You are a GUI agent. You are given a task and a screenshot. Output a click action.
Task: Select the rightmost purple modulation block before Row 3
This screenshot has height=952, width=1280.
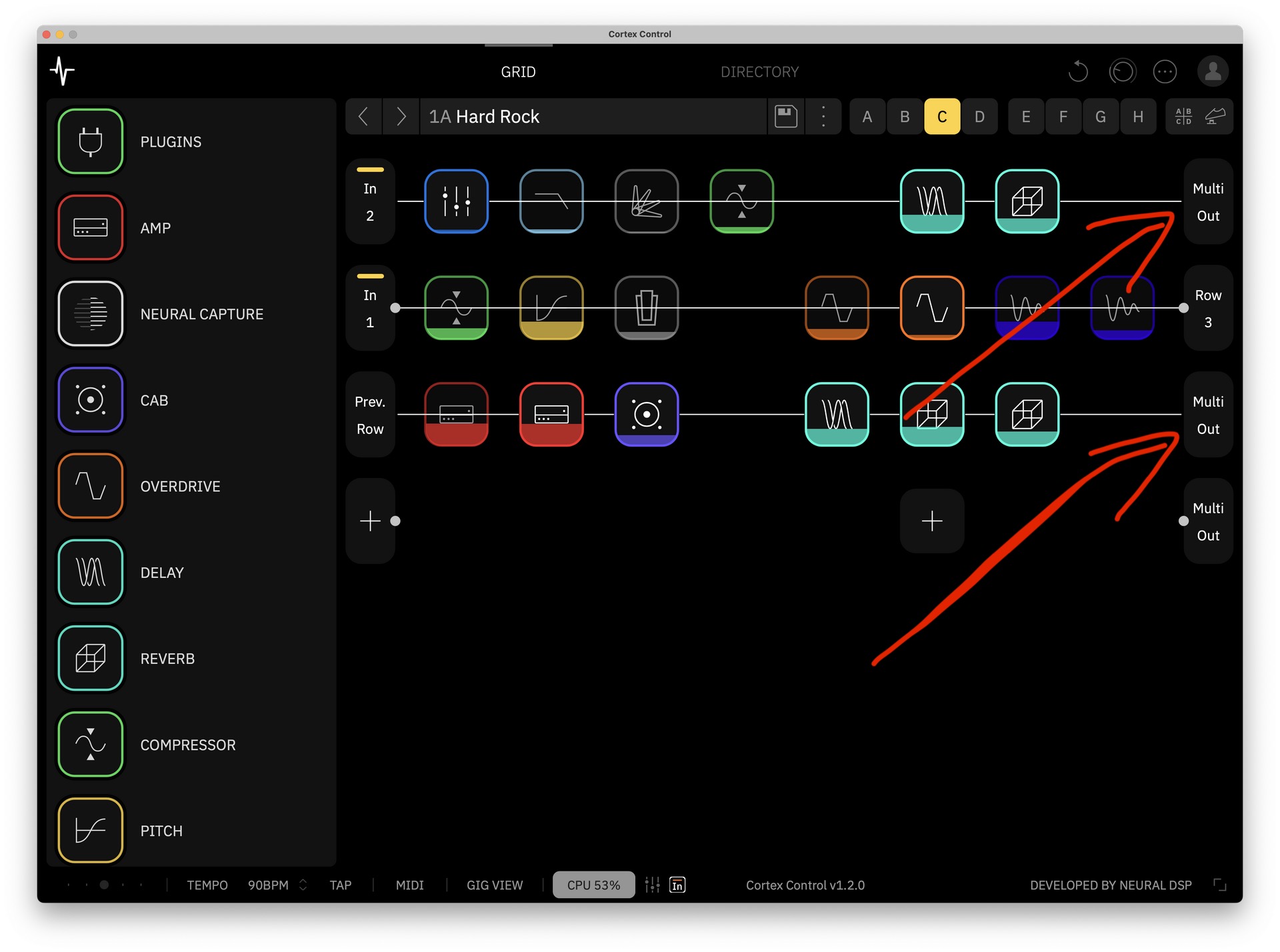[x=1123, y=308]
